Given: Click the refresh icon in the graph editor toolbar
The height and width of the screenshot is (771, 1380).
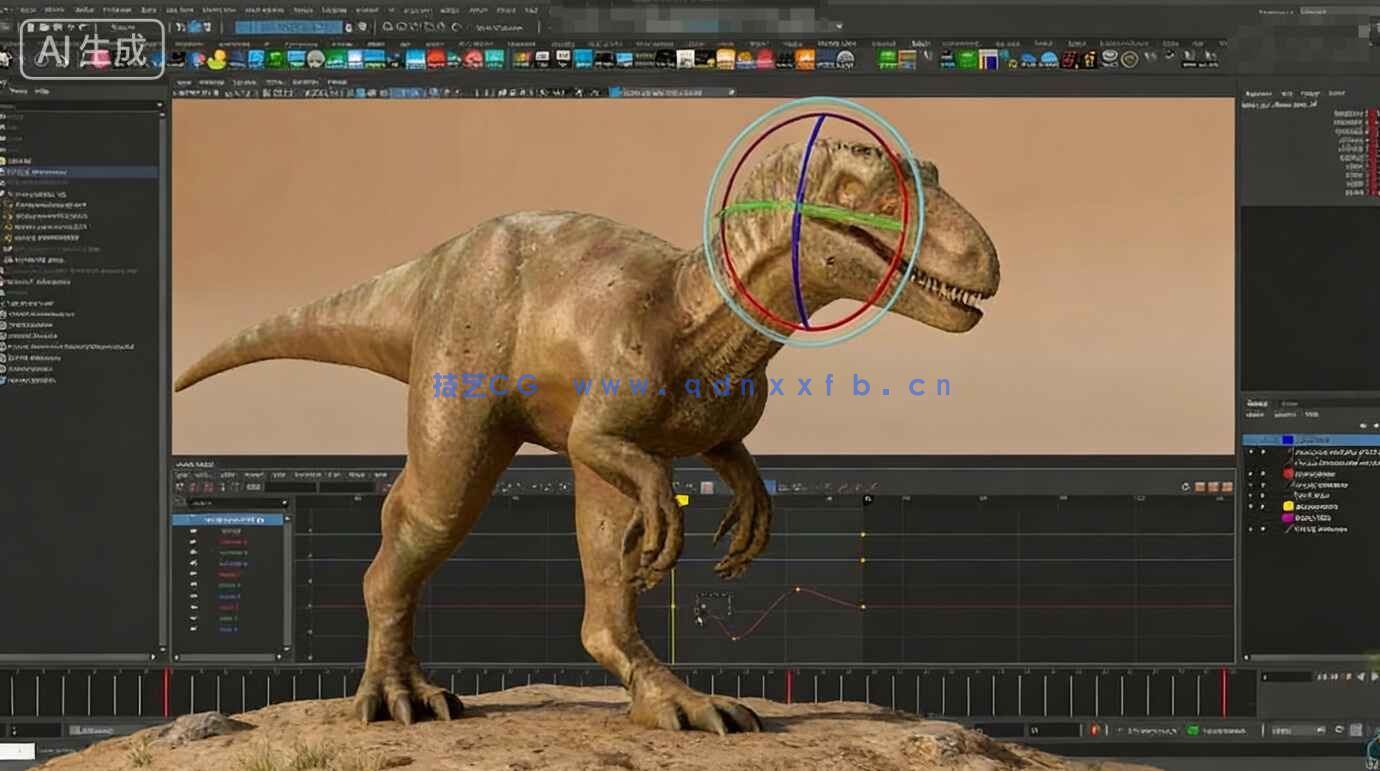Looking at the screenshot, I should click(x=1186, y=487).
